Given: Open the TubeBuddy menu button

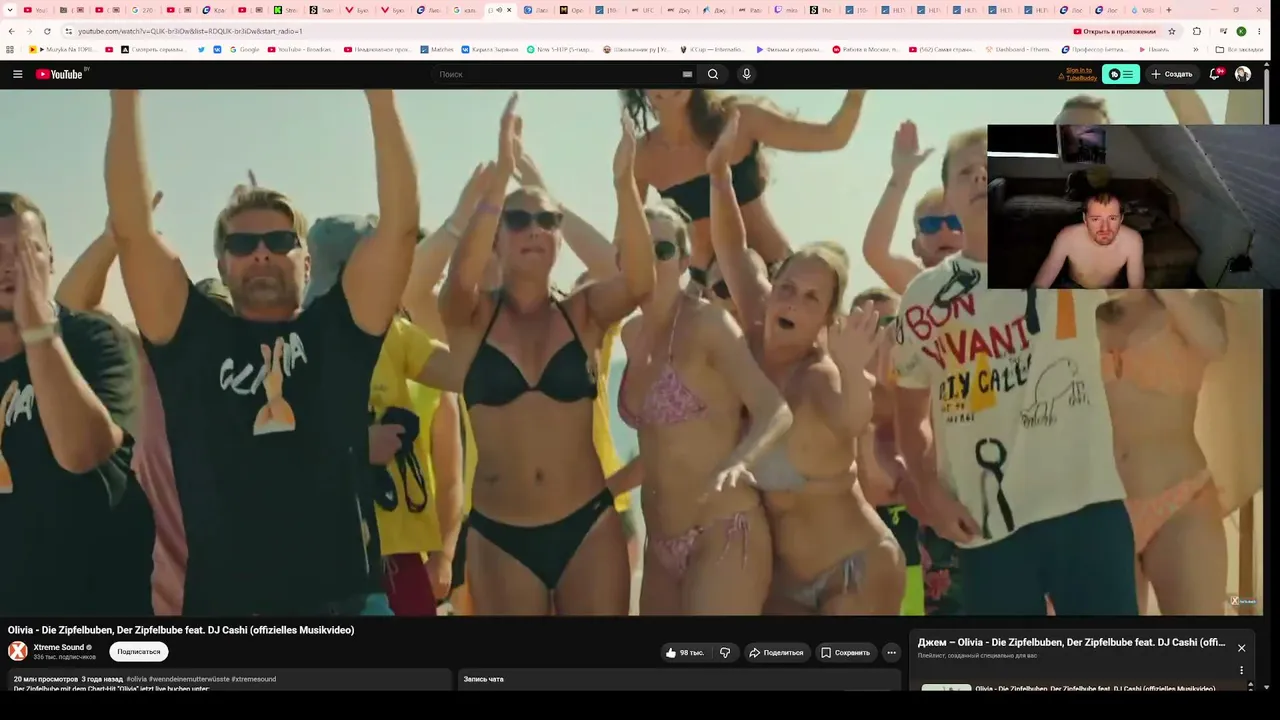Looking at the screenshot, I should [1121, 74].
